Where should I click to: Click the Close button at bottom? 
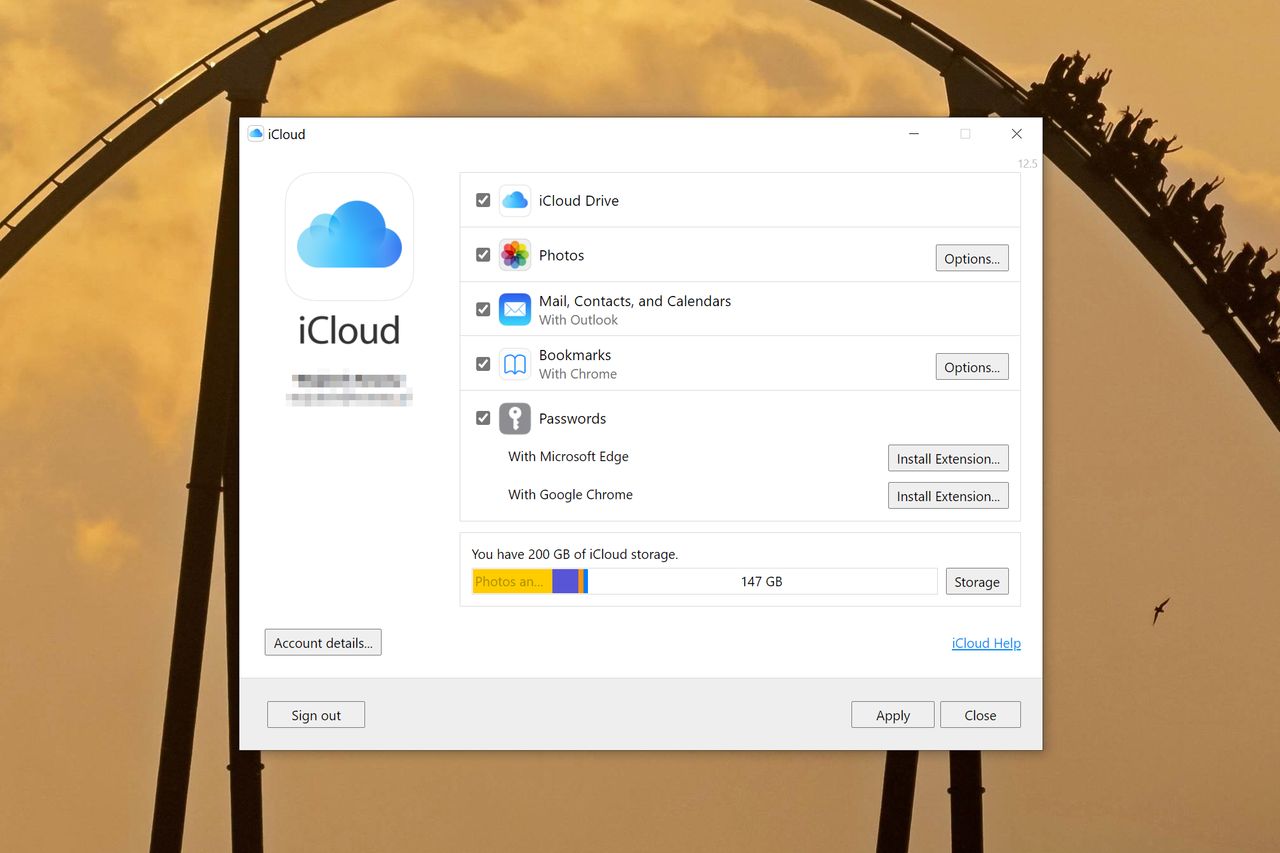tap(980, 715)
